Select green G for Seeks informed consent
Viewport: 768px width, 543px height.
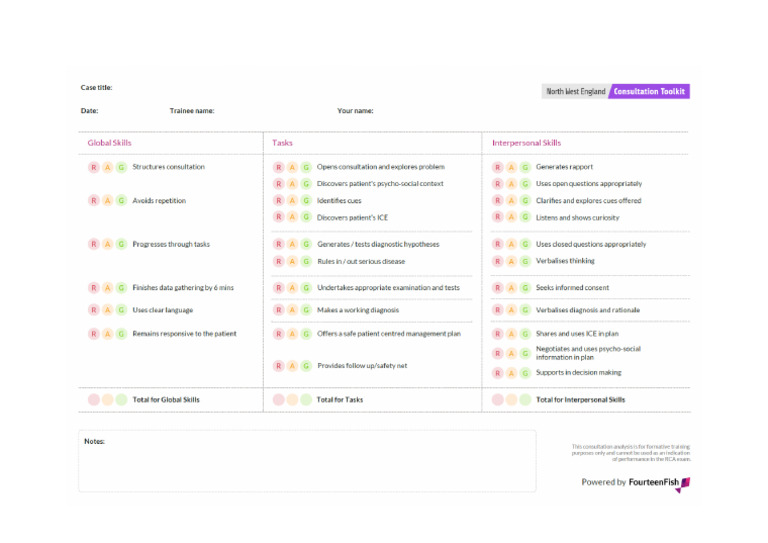click(x=525, y=288)
